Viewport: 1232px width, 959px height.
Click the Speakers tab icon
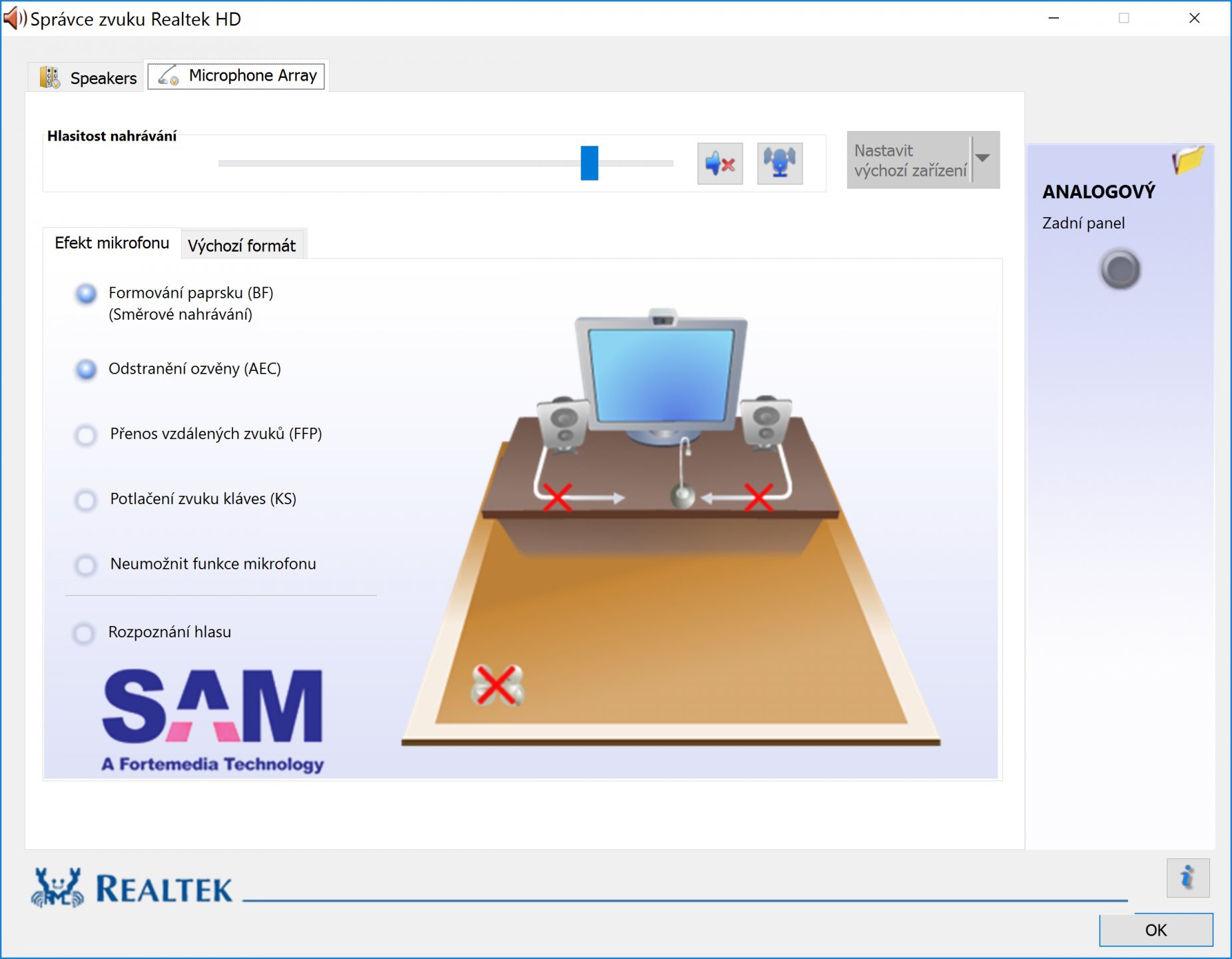[50, 77]
